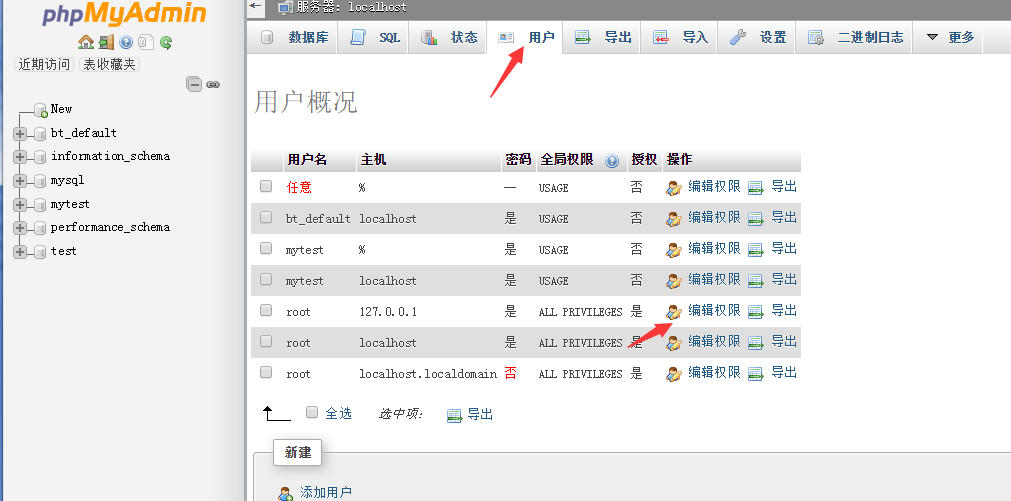Switch to the 数据库 tab
Viewport: 1011px width, 501px height.
[x=295, y=37]
